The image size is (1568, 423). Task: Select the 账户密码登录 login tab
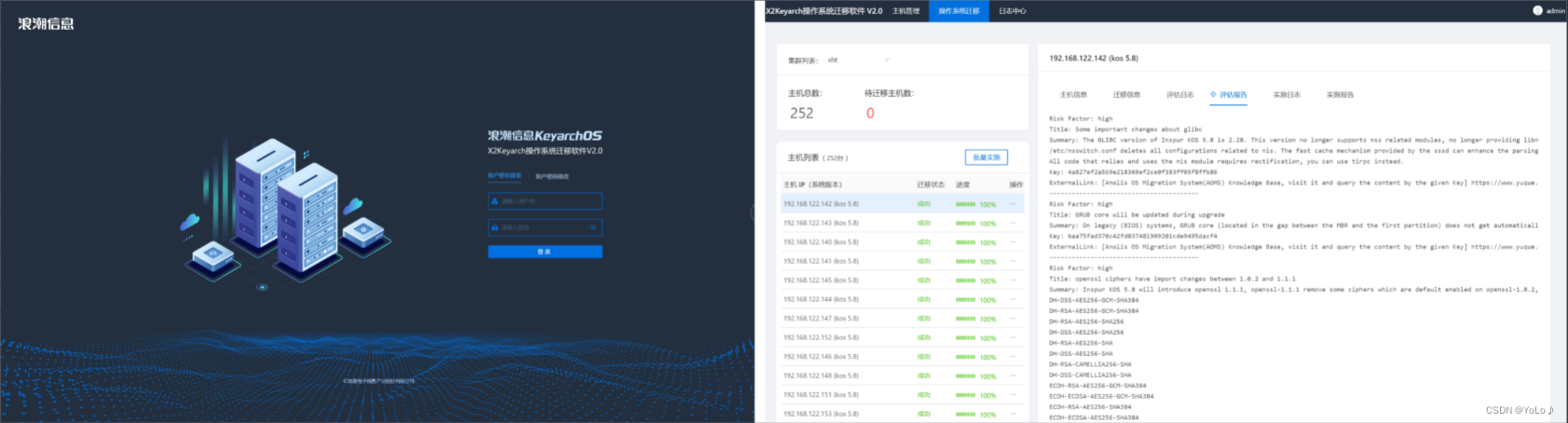pyautogui.click(x=504, y=176)
